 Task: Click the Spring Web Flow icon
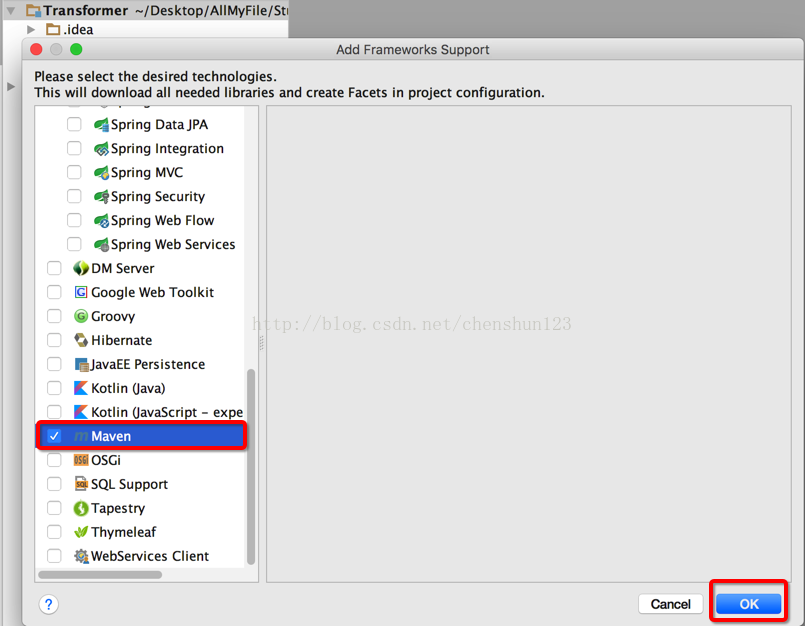click(x=101, y=221)
